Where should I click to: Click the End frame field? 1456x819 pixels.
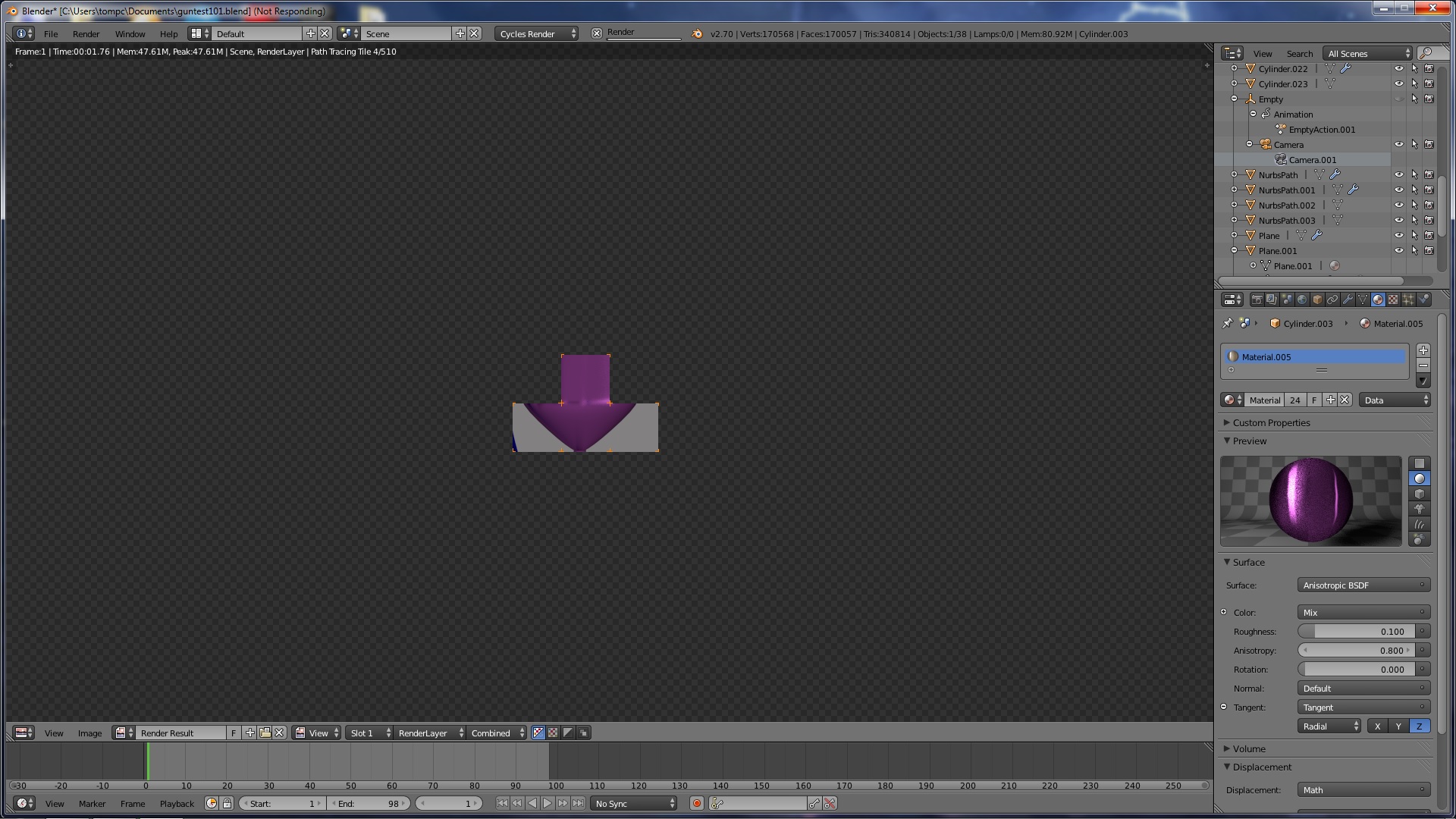click(369, 803)
